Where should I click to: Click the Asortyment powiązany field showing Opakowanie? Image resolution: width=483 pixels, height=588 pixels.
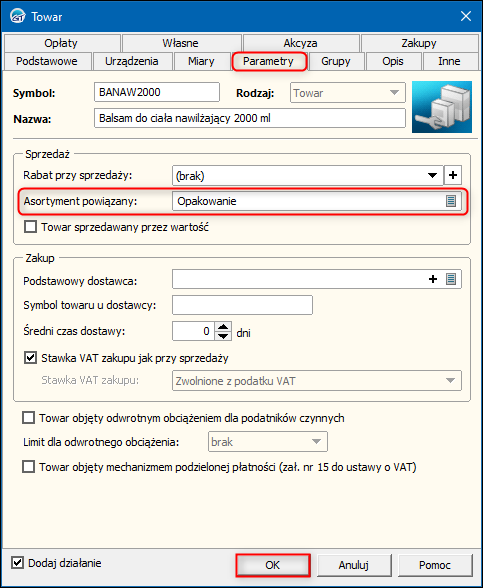[317, 201]
